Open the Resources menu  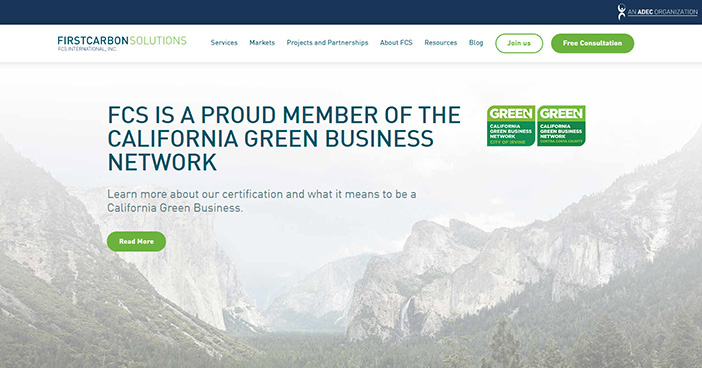441,43
